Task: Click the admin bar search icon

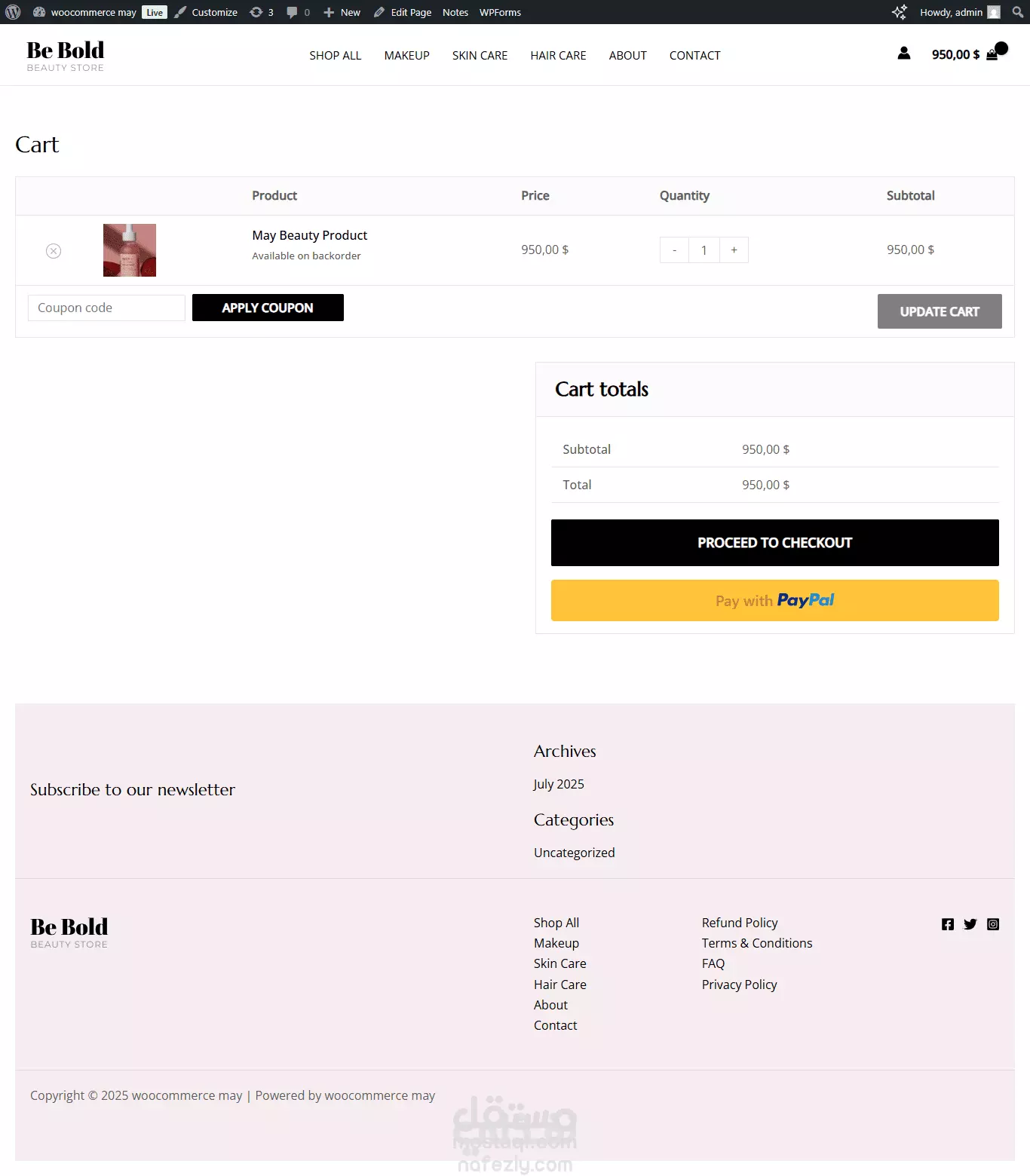Action: tap(1018, 12)
